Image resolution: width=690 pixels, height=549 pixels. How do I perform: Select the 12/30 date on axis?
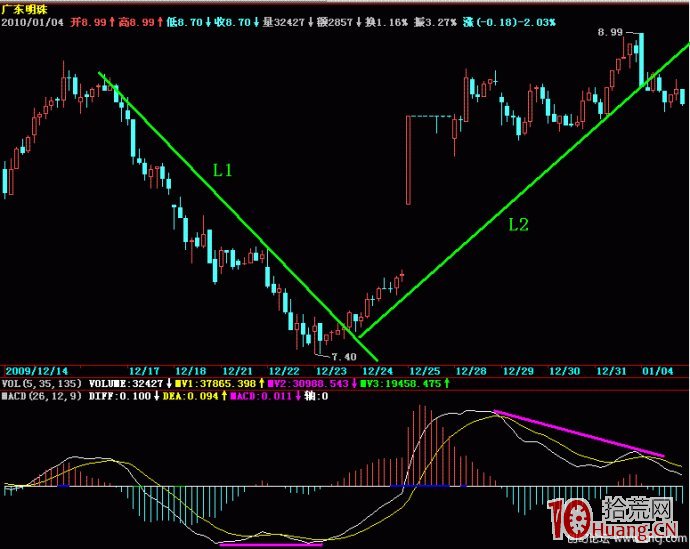(565, 371)
